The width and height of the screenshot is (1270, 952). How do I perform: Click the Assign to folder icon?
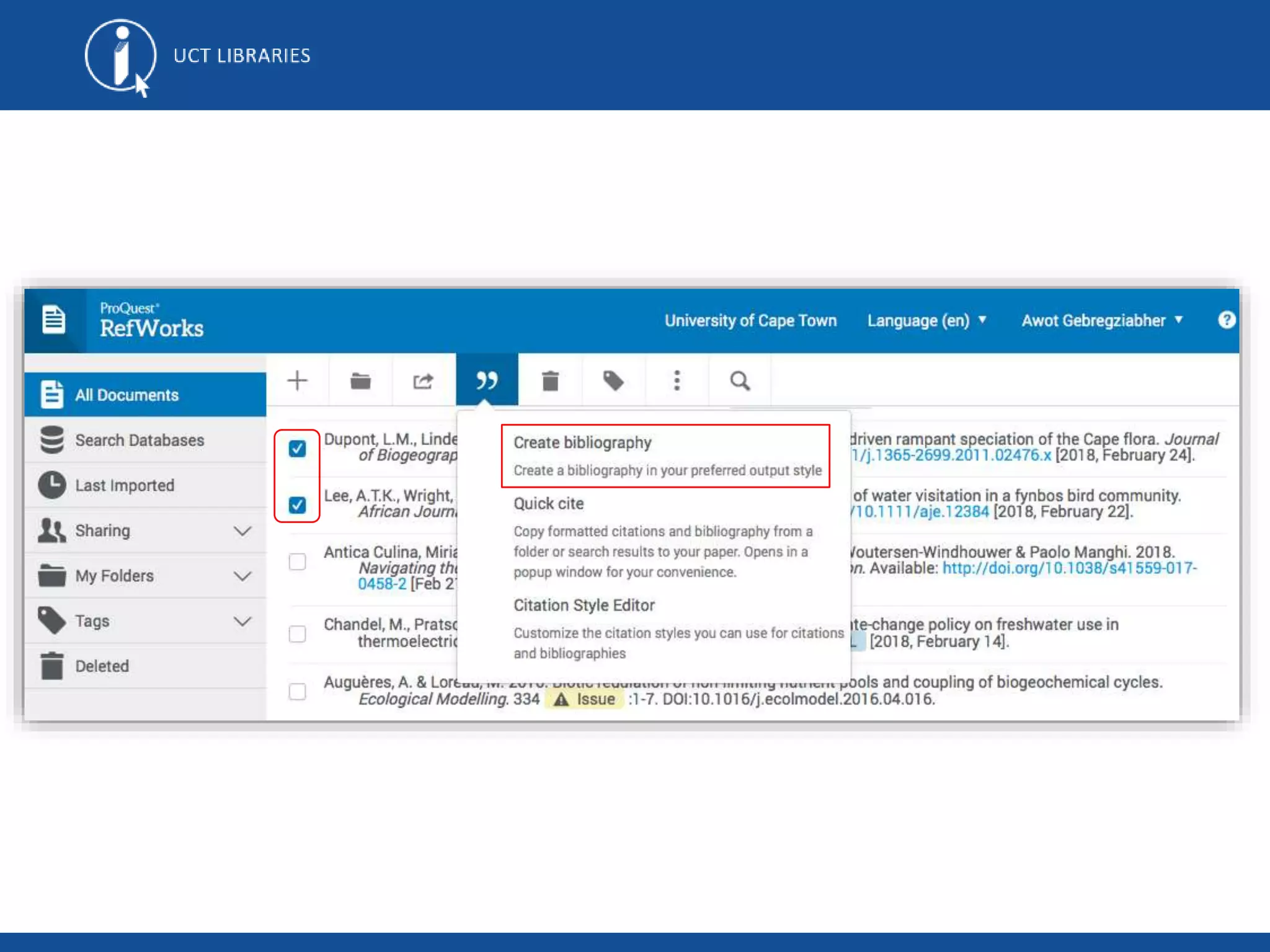360,381
